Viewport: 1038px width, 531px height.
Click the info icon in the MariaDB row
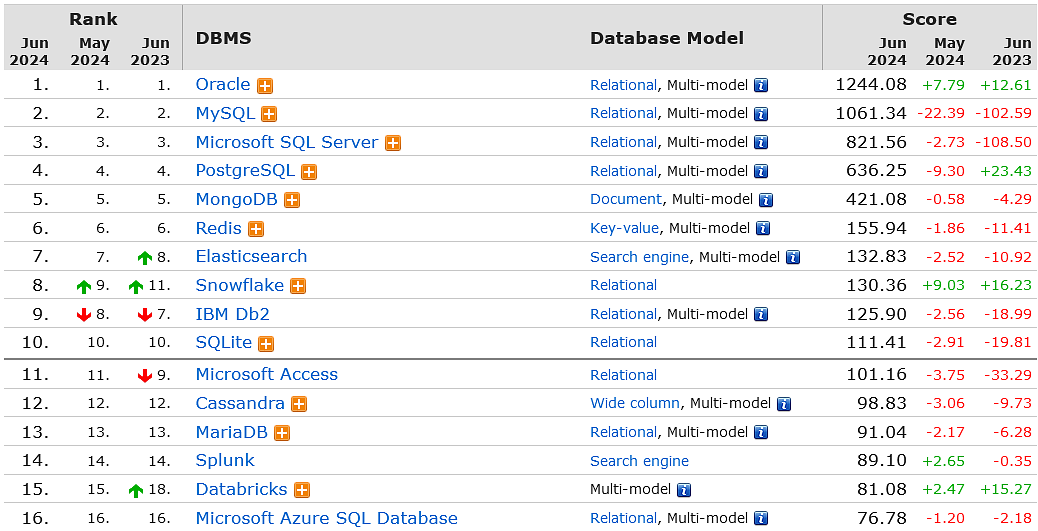(761, 432)
